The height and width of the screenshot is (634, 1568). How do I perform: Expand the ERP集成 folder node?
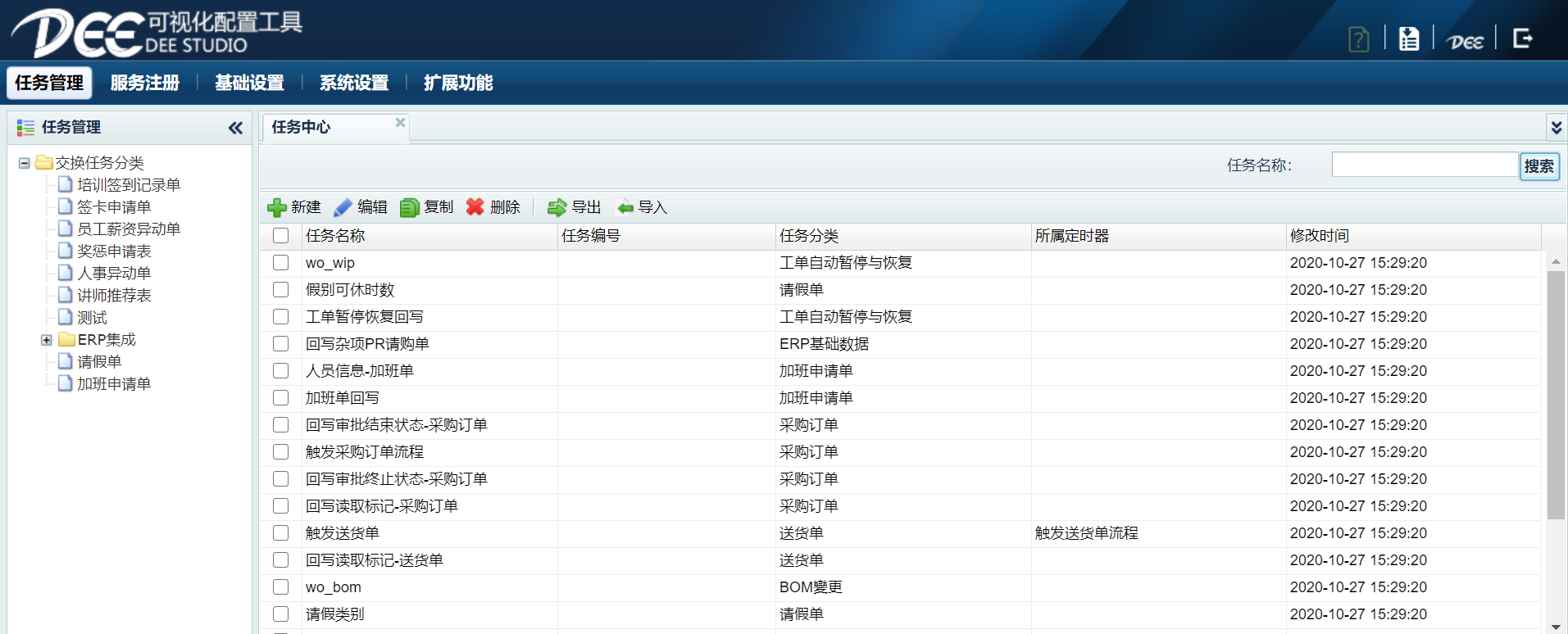coord(47,340)
